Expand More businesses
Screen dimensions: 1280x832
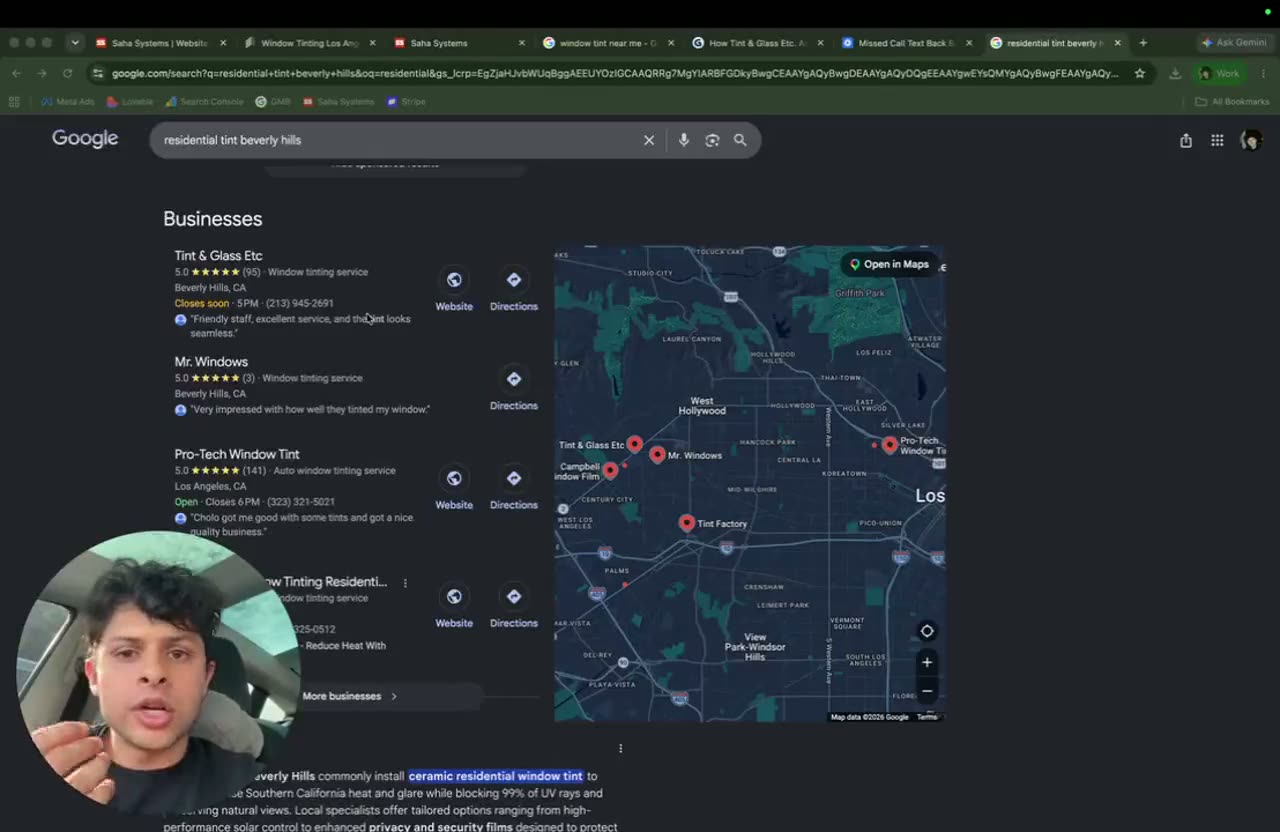pos(349,696)
